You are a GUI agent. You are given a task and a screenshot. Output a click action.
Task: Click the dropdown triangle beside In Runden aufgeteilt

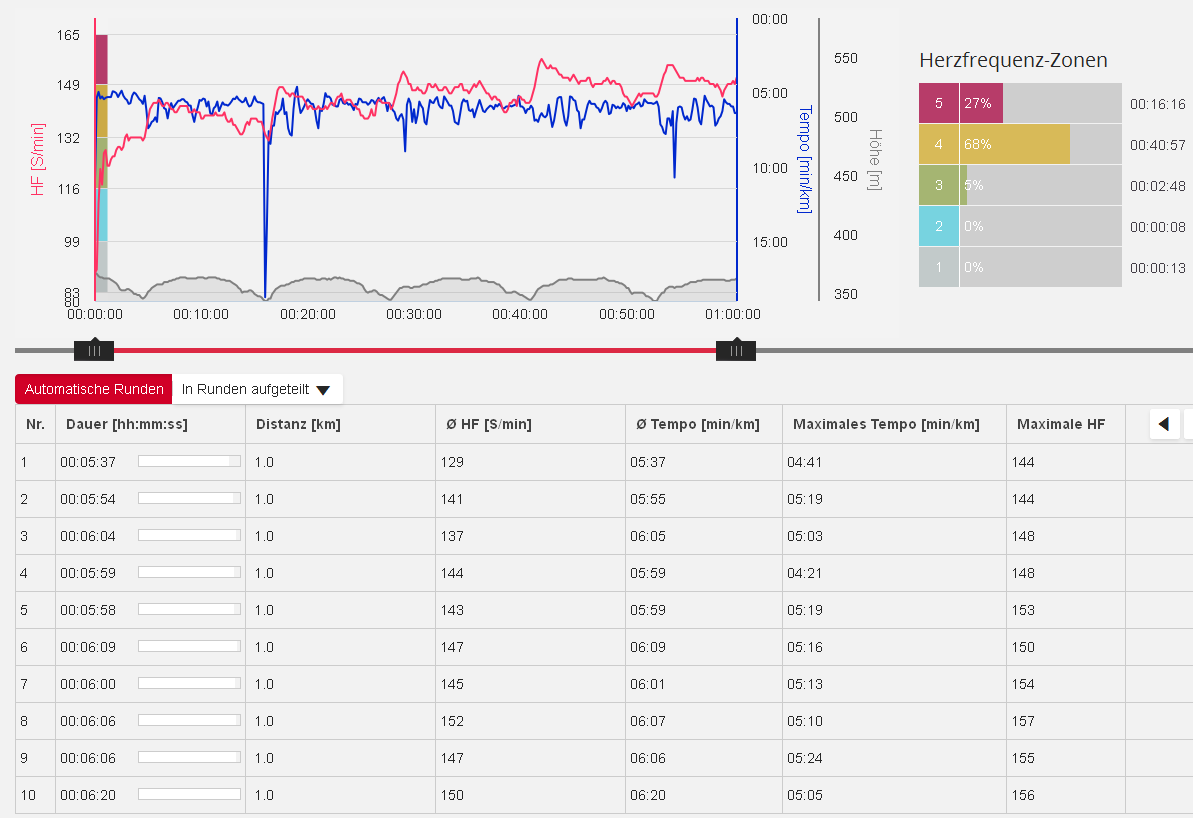click(x=323, y=390)
